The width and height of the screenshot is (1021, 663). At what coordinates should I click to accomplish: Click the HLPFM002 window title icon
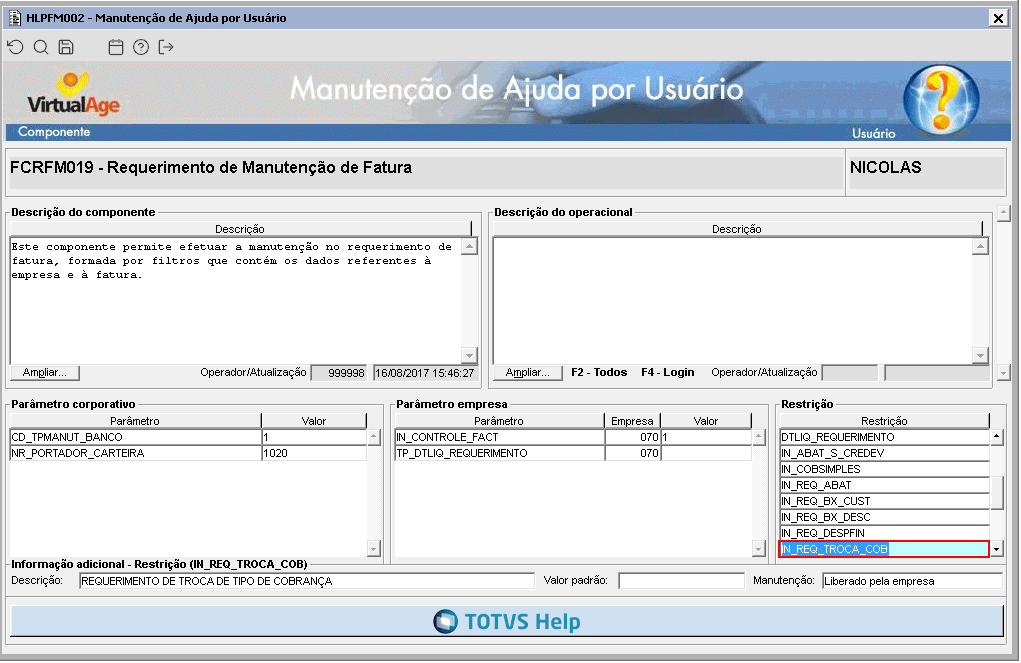pos(14,18)
